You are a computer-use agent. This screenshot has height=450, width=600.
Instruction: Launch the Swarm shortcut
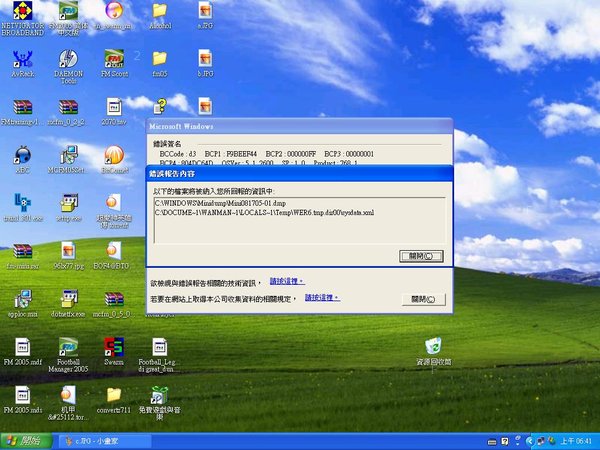[x=114, y=352]
